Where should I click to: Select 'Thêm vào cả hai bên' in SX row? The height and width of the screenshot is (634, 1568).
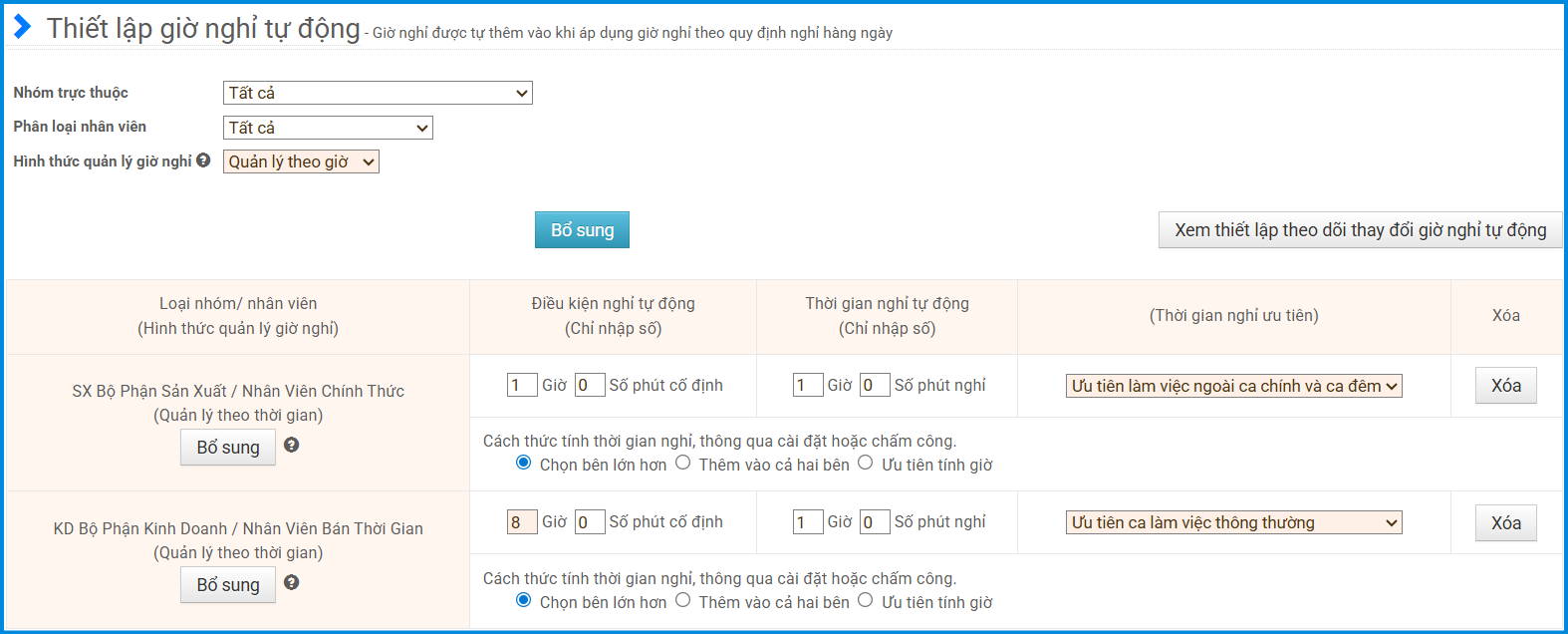click(682, 464)
